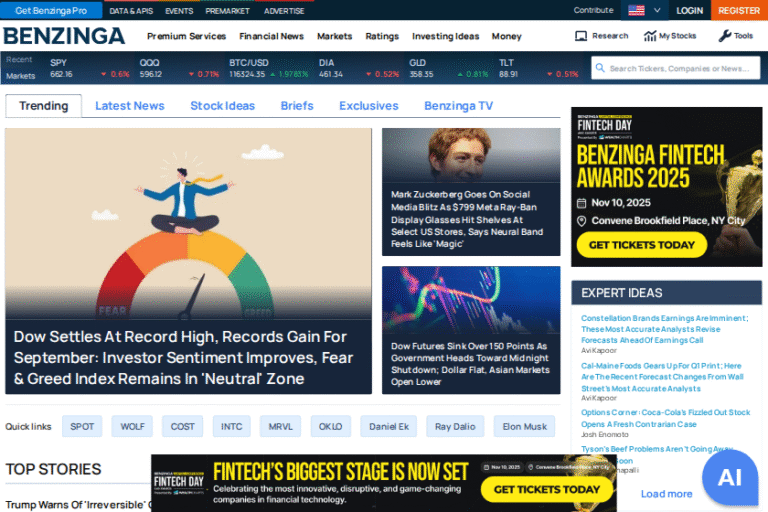This screenshot has width=768, height=512.
Task: Open the AI assistant bubble
Action: pyautogui.click(x=729, y=477)
